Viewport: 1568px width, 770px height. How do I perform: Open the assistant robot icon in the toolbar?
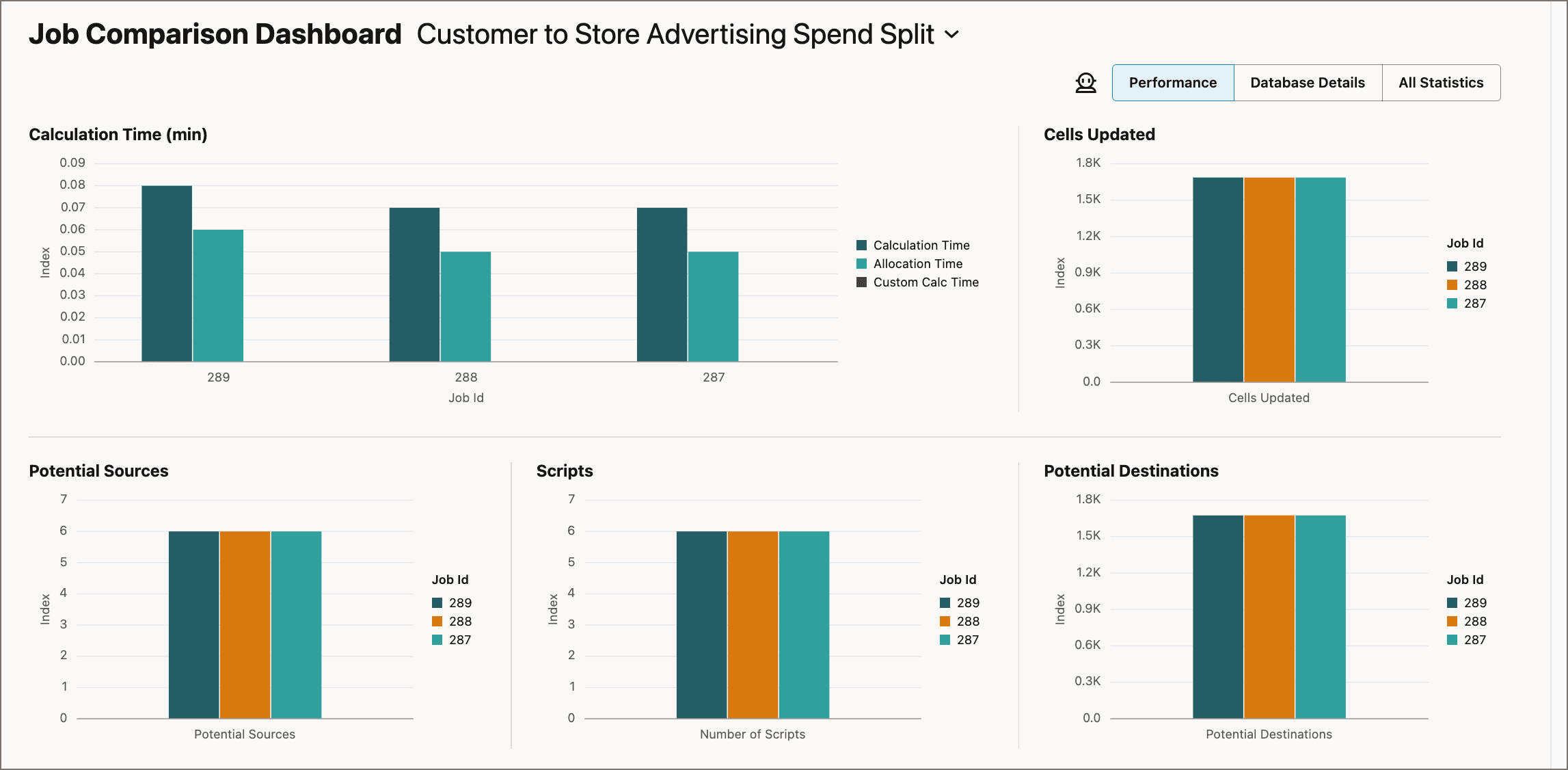pyautogui.click(x=1085, y=82)
